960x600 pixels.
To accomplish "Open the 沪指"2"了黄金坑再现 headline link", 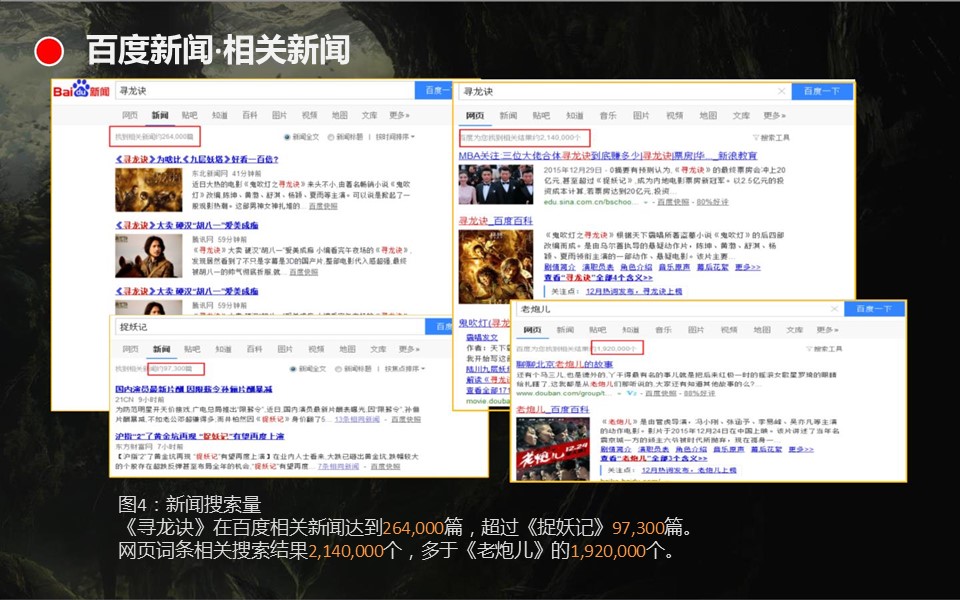I will 200,436.
